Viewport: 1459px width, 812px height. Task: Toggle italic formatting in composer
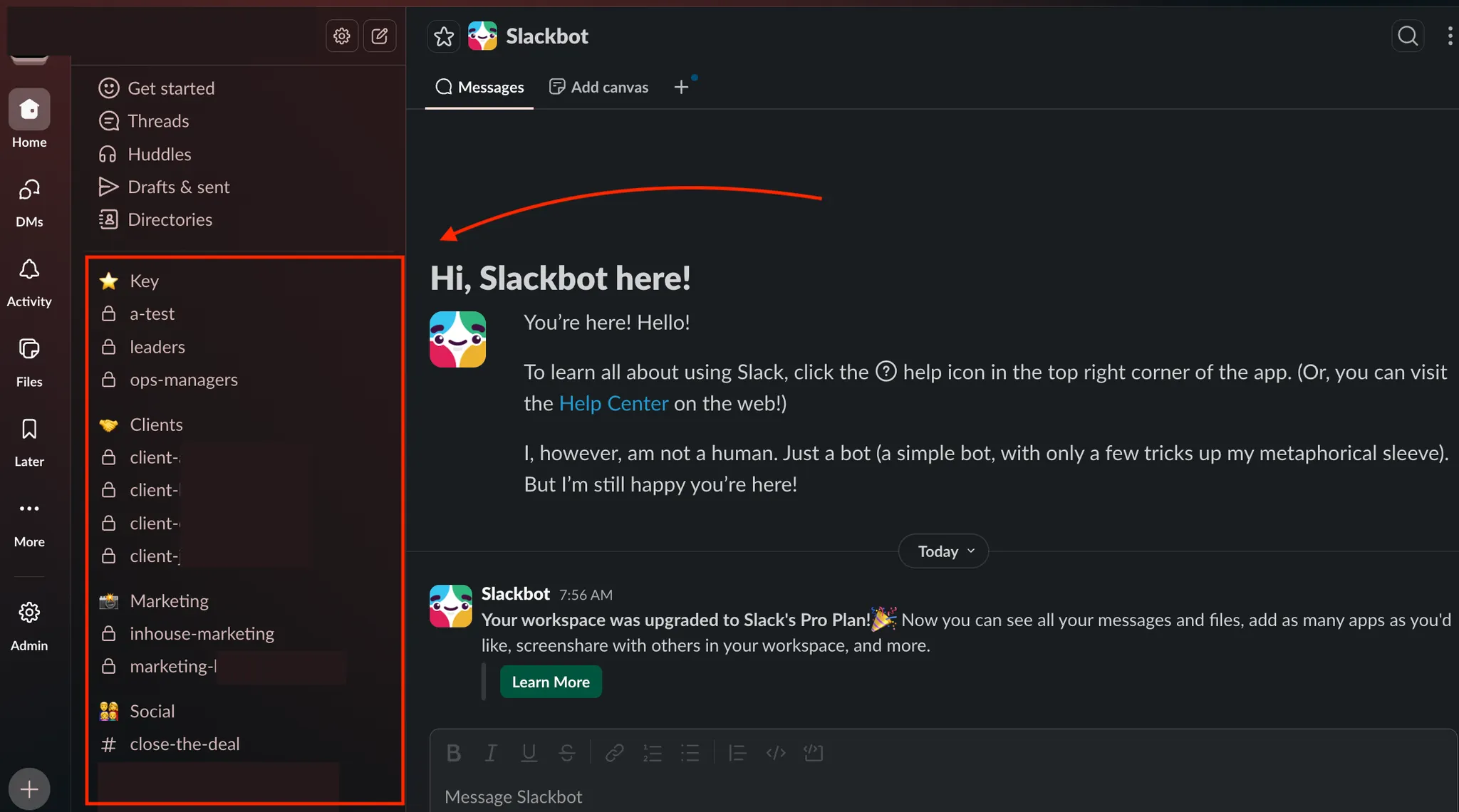pyautogui.click(x=491, y=753)
